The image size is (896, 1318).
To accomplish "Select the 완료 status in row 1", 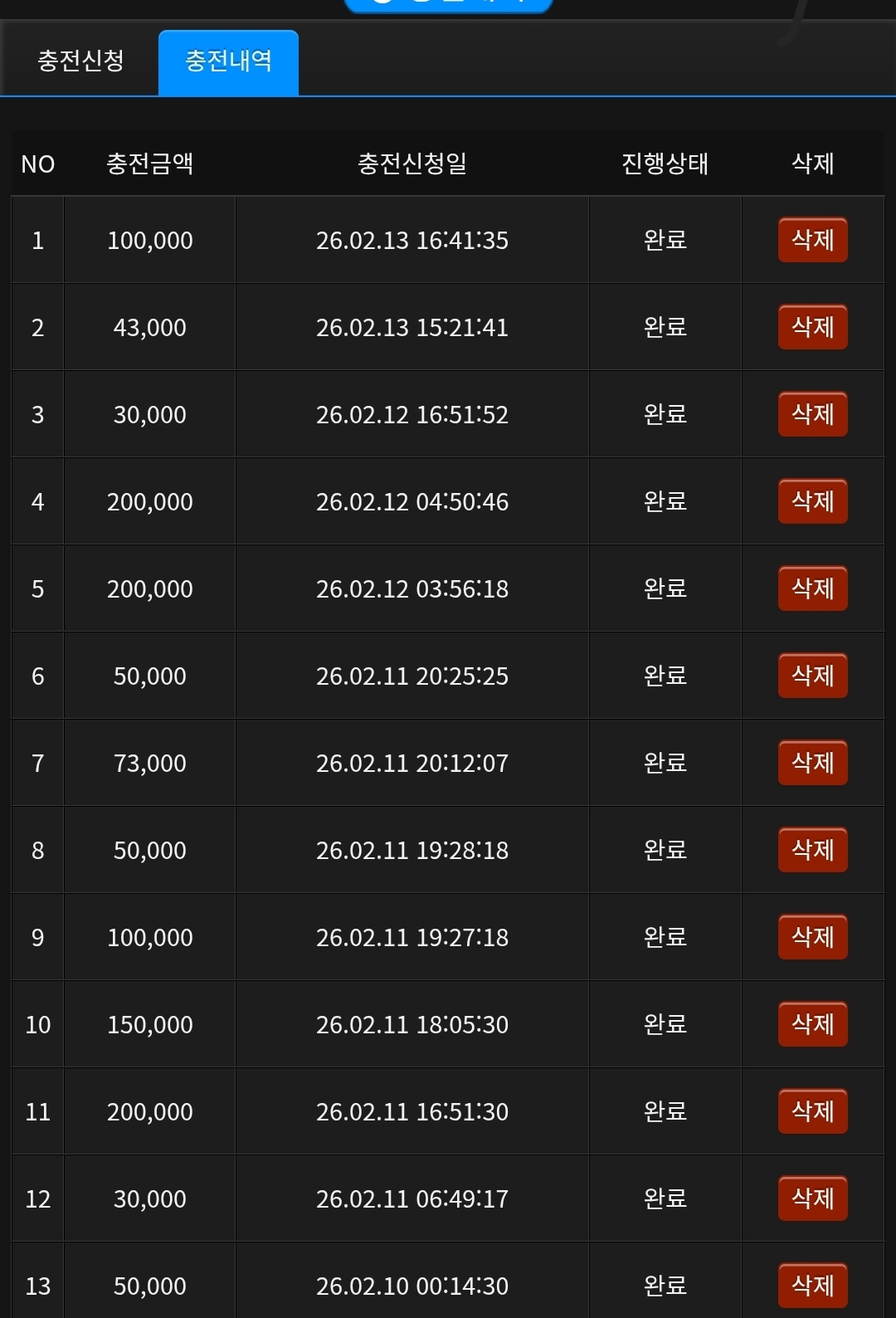I will (665, 240).
